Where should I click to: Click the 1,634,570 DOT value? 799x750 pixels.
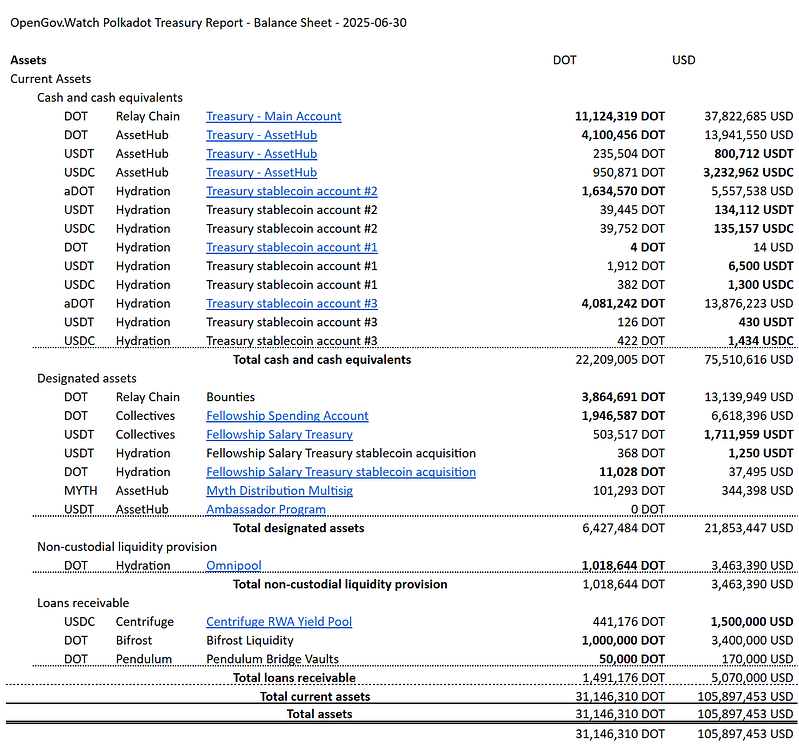point(623,191)
